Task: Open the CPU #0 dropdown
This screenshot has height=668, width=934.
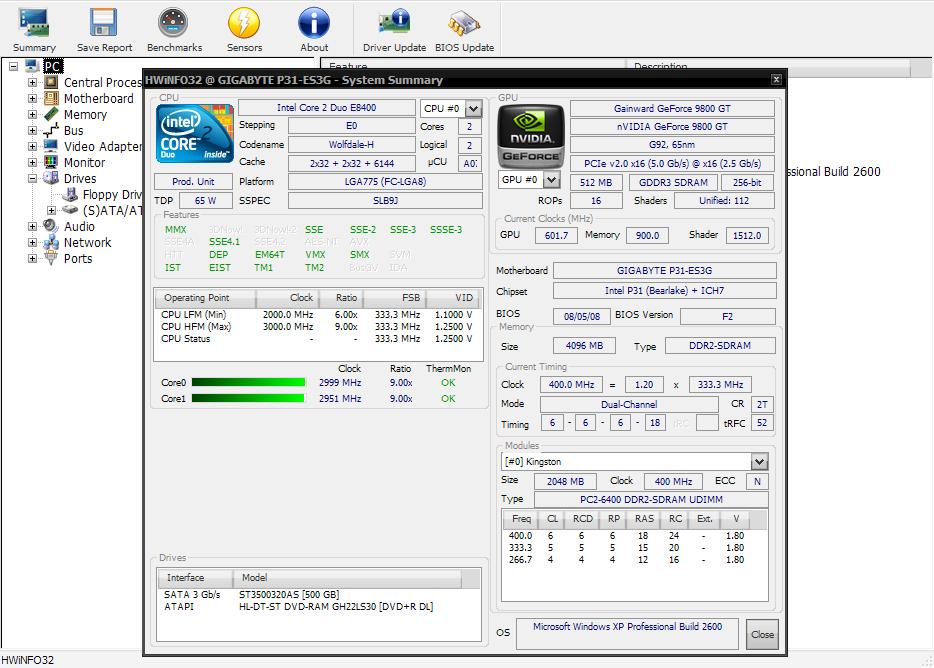Action: (474, 108)
